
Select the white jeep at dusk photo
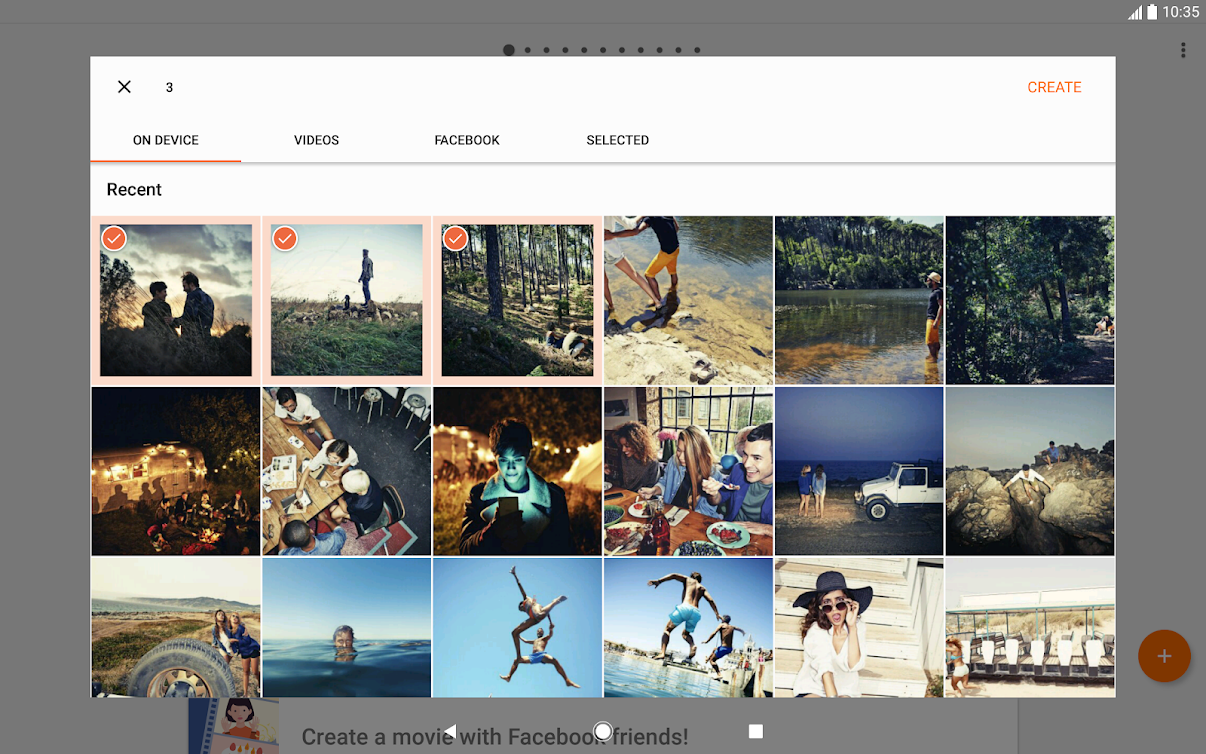coord(859,471)
